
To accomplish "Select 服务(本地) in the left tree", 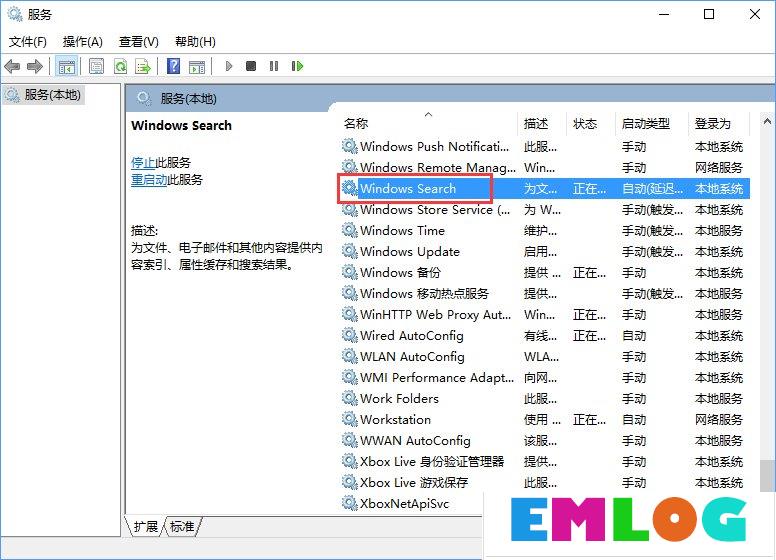I will [x=52, y=94].
